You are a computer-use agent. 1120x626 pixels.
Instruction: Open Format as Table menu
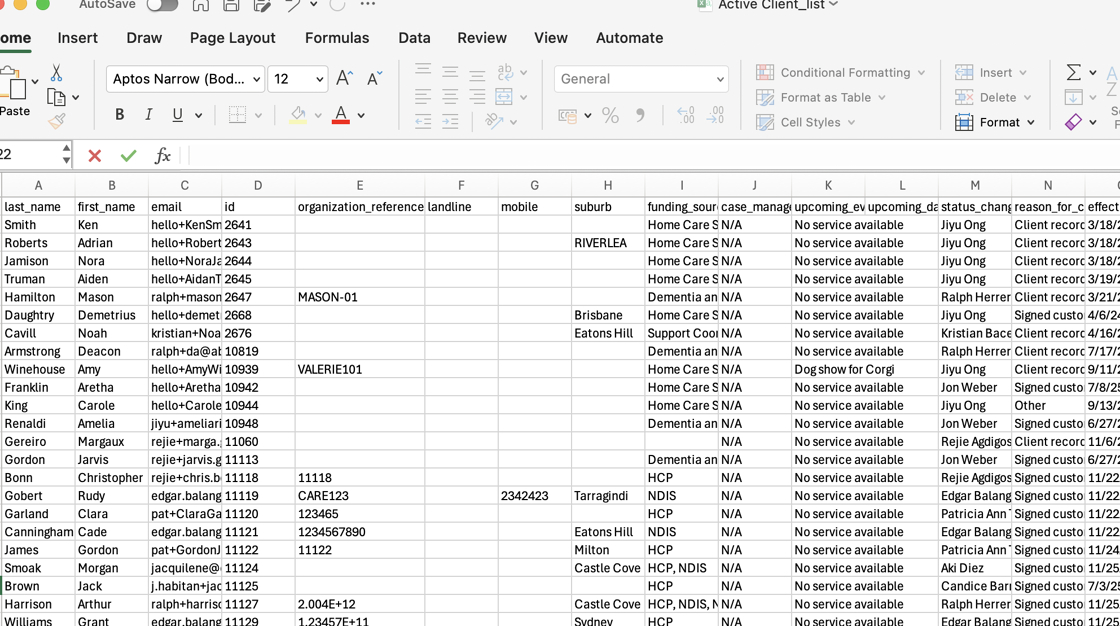pos(821,97)
